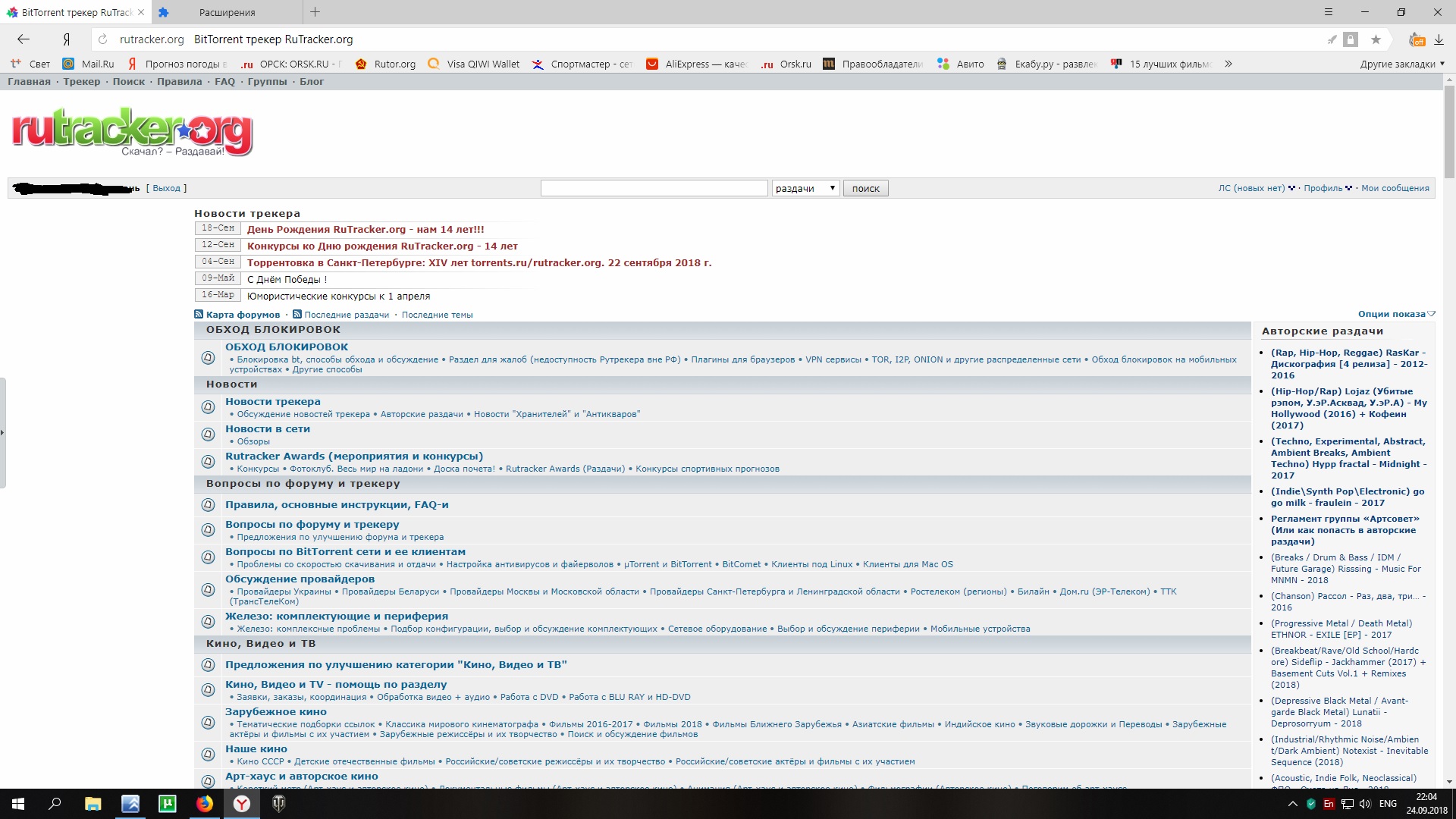This screenshot has height=819, width=1456.
Task: Click the RSS icon beside Последние раздачи
Action: coord(297,314)
